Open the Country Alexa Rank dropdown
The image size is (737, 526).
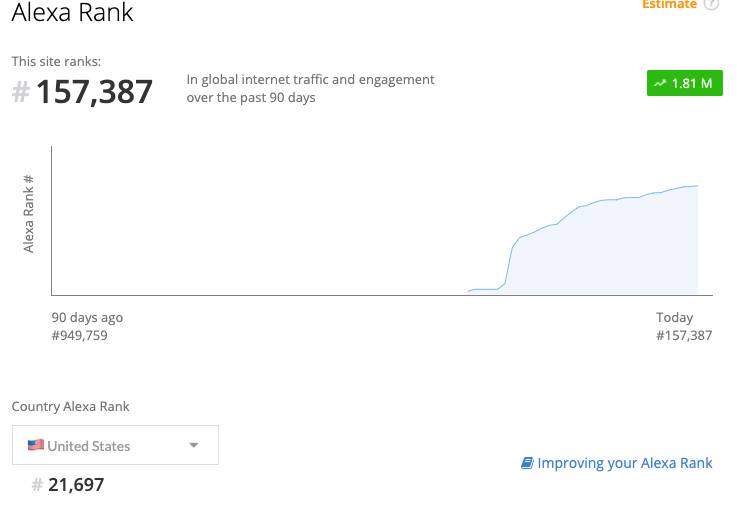[115, 445]
